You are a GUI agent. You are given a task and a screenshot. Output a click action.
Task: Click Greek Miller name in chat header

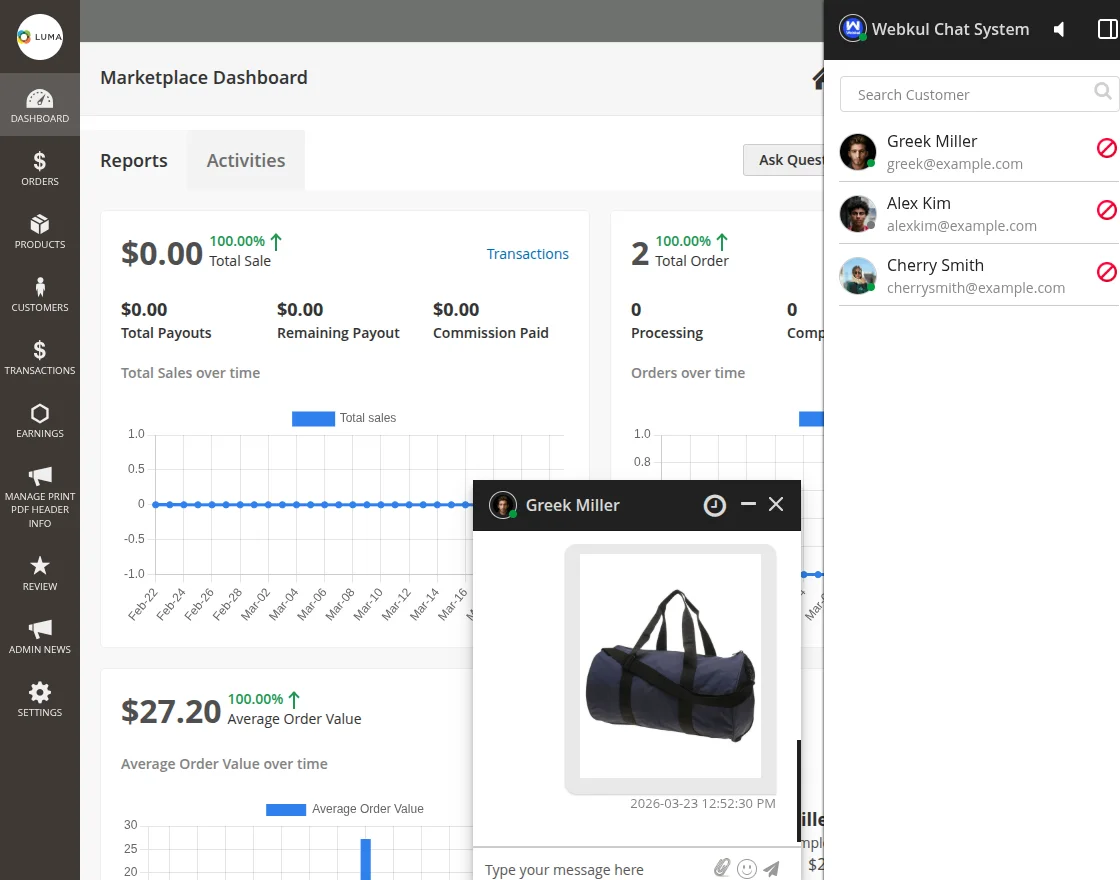pyautogui.click(x=572, y=505)
